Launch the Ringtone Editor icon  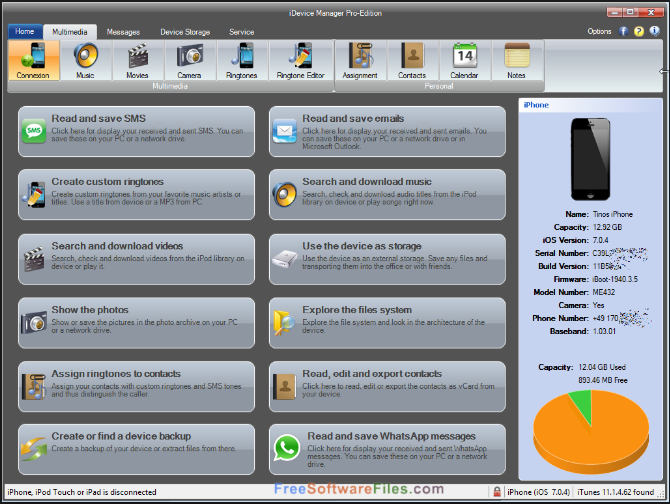pyautogui.click(x=300, y=60)
